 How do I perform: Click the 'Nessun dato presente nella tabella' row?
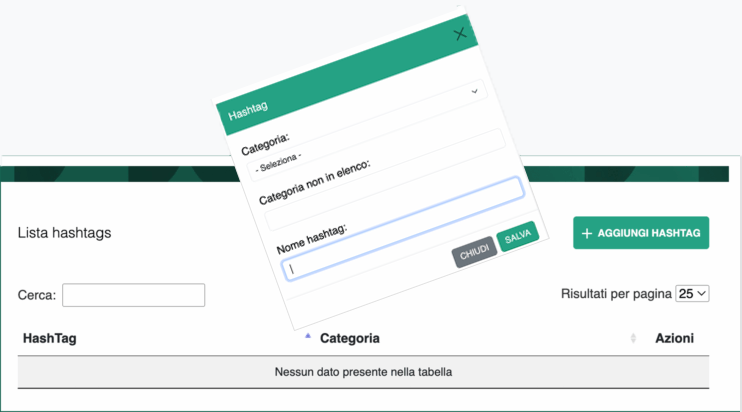click(x=363, y=373)
